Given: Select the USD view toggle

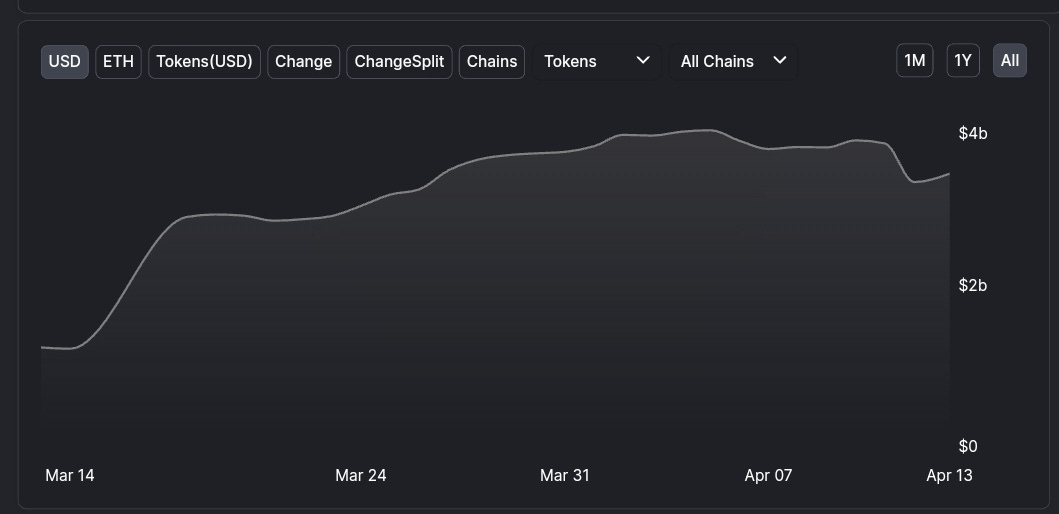Looking at the screenshot, I should pyautogui.click(x=65, y=61).
